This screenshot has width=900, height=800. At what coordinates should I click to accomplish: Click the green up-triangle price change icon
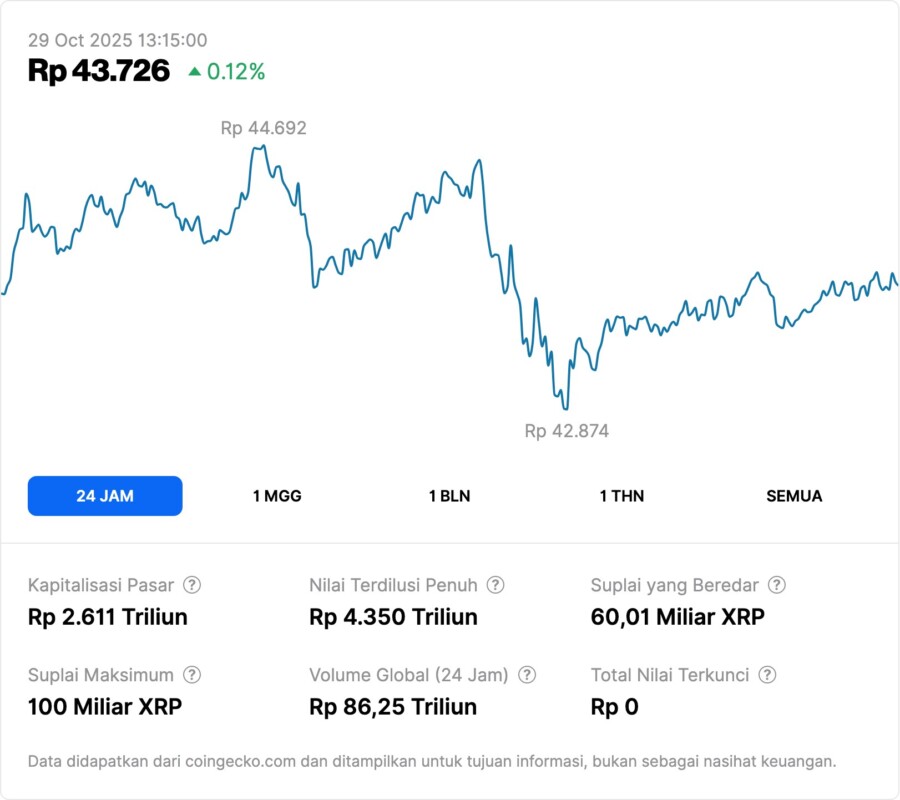194,72
